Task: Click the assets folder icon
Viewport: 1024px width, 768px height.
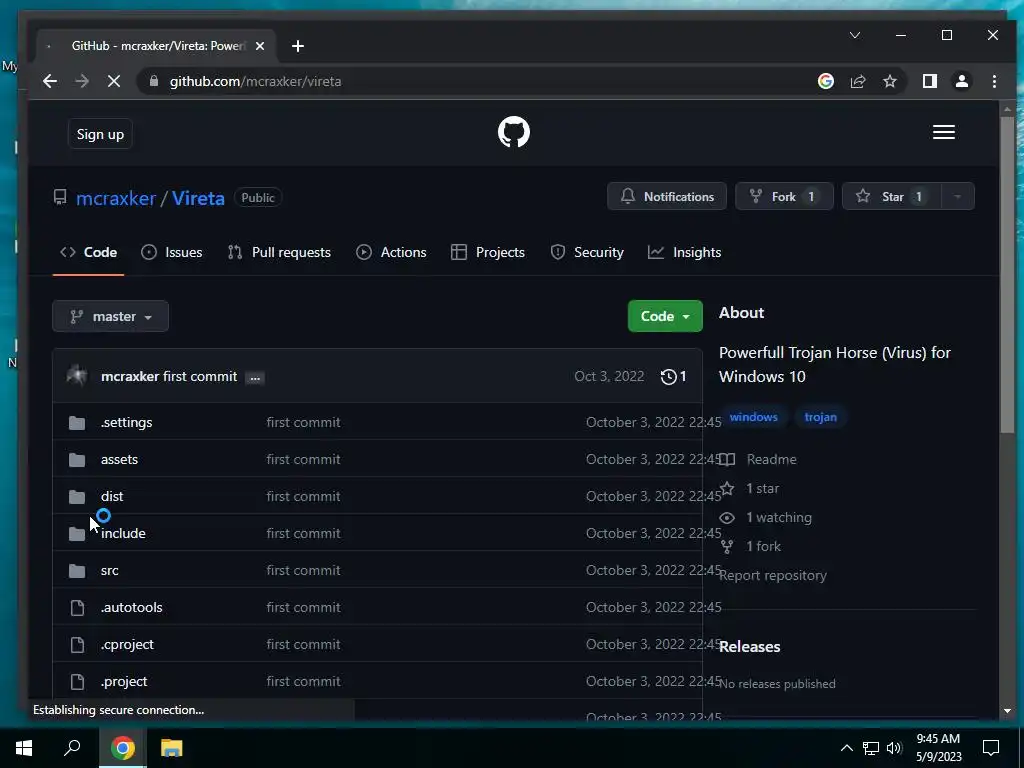Action: (77, 460)
